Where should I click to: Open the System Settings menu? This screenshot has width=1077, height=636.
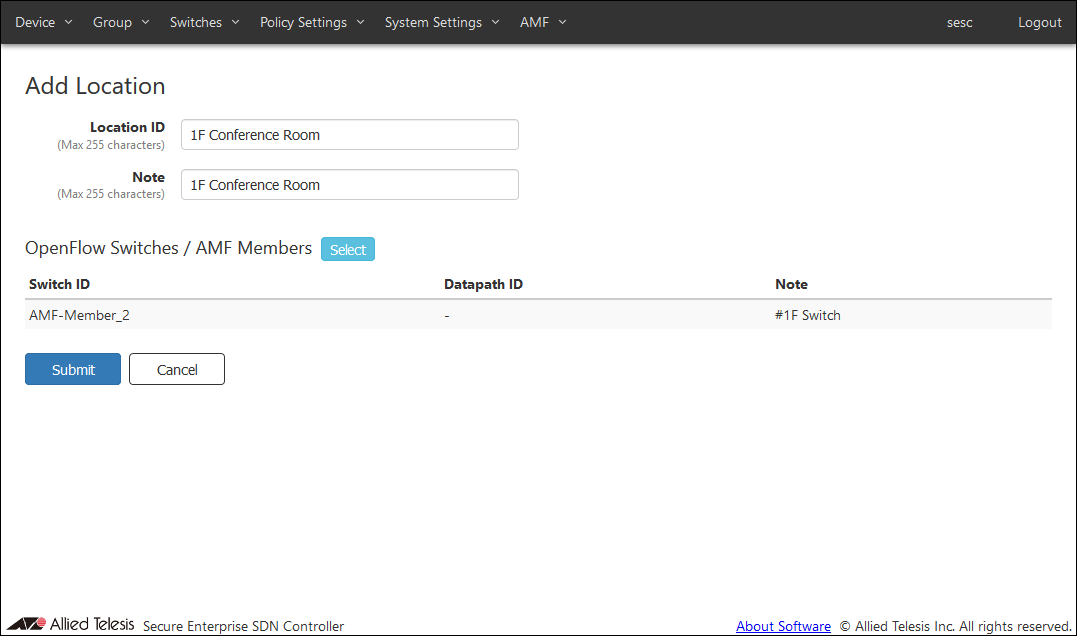[441, 22]
